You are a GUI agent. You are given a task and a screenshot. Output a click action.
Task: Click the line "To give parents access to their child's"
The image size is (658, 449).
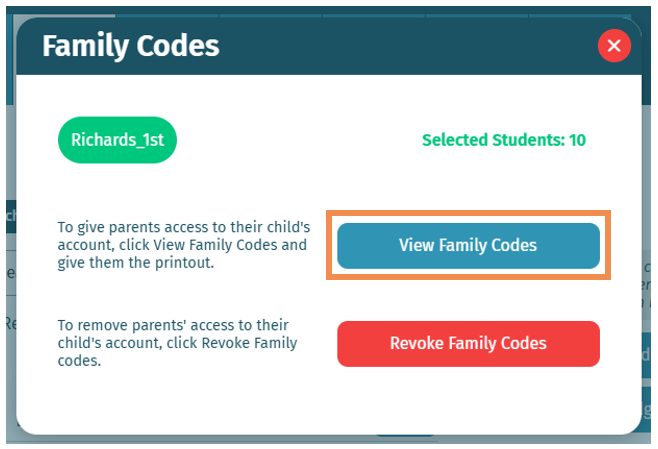[x=183, y=227]
